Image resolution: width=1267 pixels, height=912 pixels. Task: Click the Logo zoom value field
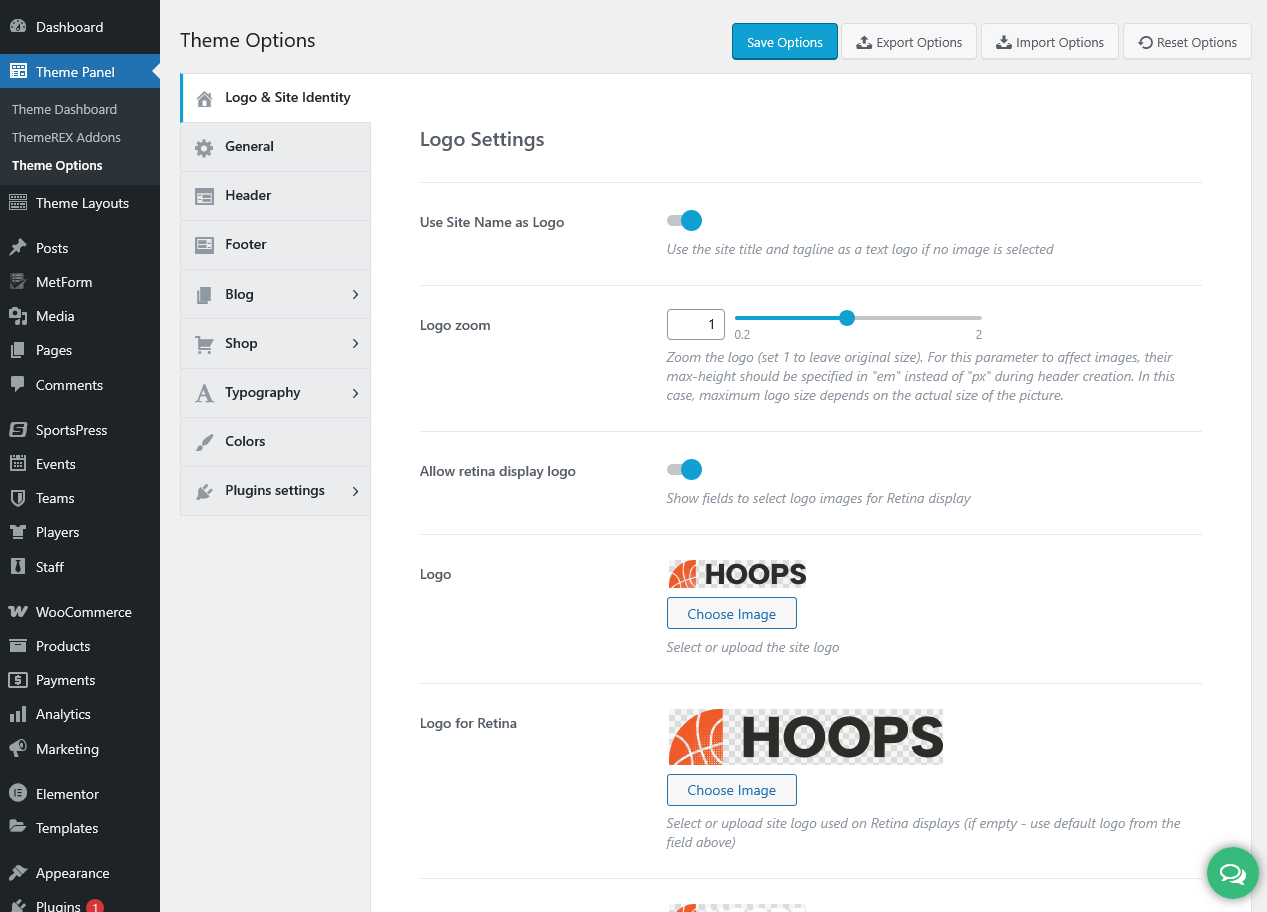click(x=695, y=324)
